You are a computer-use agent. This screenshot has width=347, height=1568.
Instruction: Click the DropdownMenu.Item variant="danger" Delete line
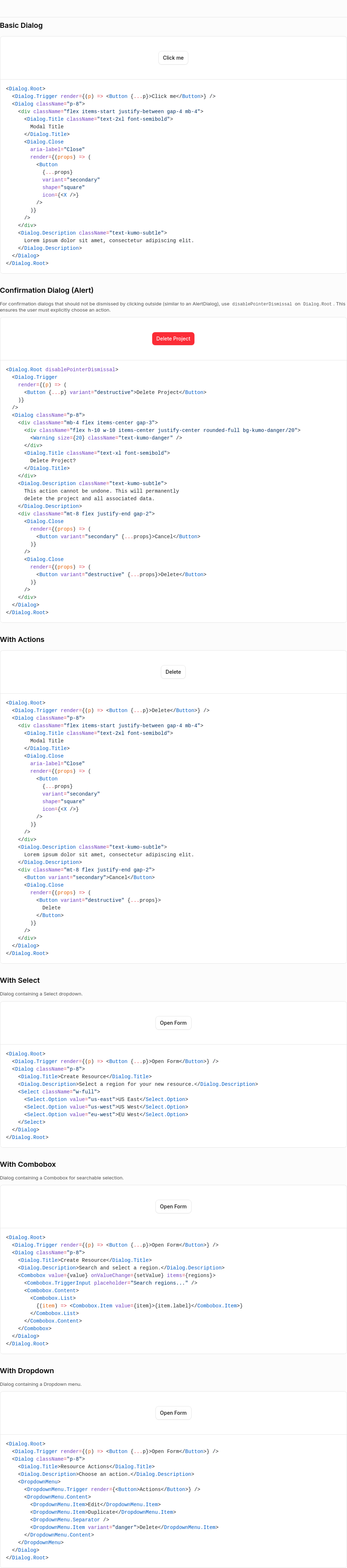(124, 1527)
